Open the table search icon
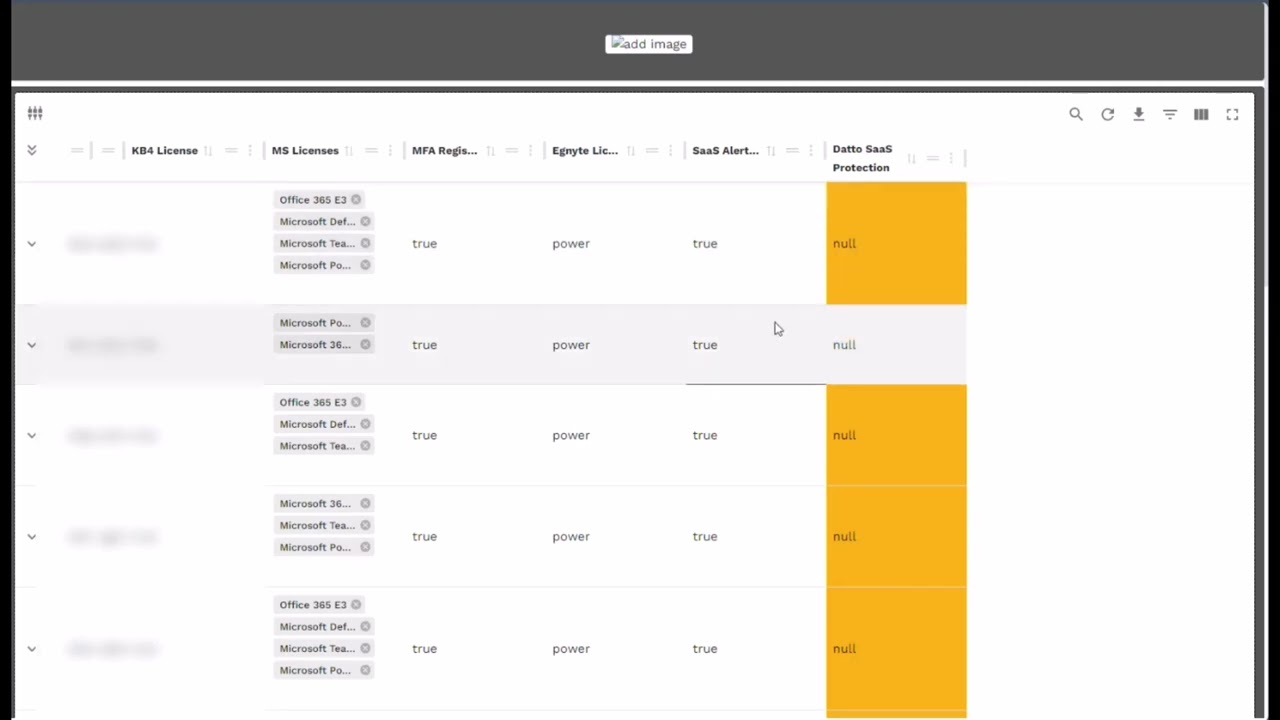The image size is (1280, 720). click(1076, 114)
